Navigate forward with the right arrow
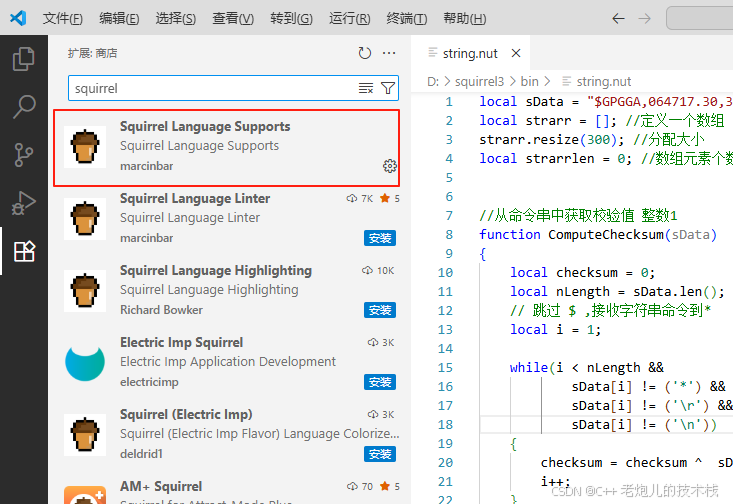This screenshot has height=504, width=733. (x=645, y=19)
